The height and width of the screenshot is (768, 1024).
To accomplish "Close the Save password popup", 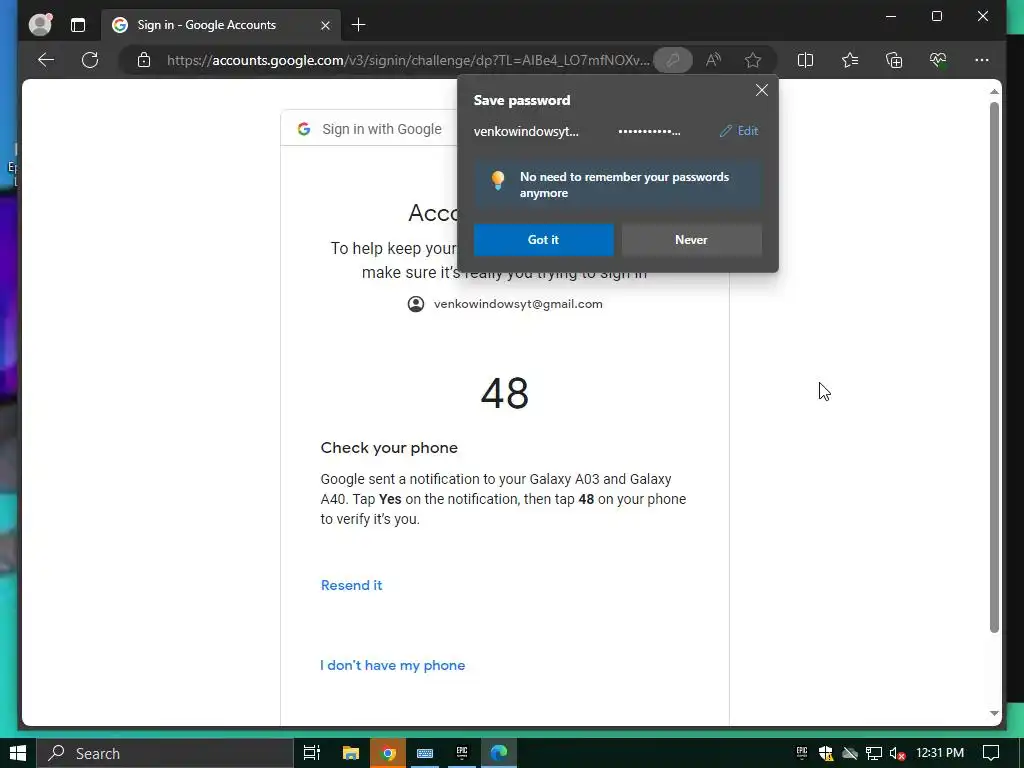I will (x=761, y=90).
